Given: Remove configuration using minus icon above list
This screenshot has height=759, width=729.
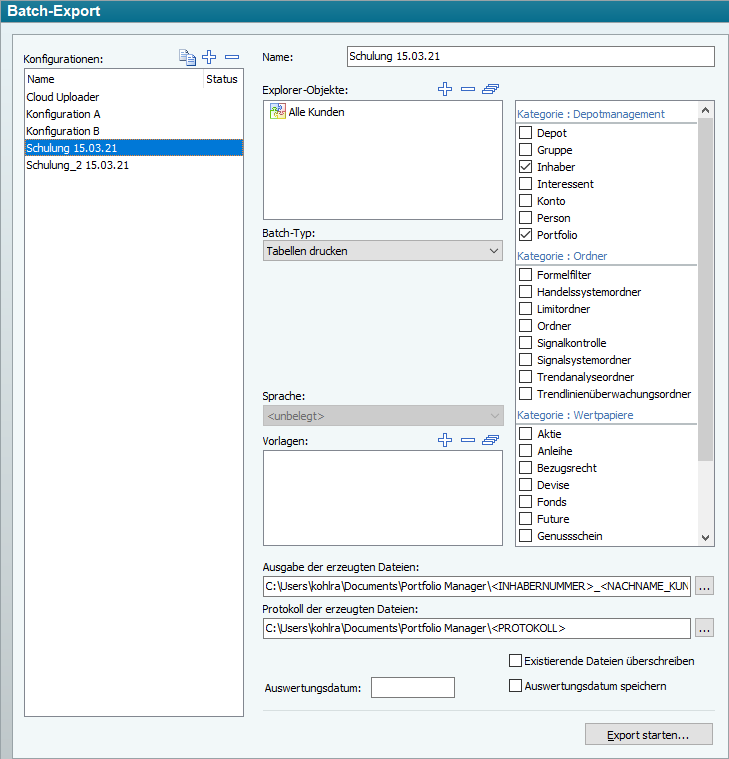Looking at the screenshot, I should [232, 58].
